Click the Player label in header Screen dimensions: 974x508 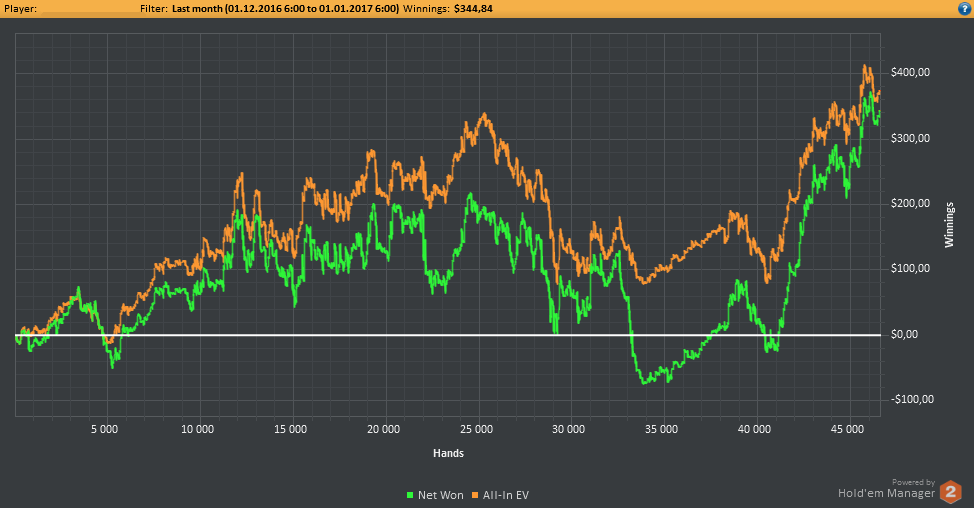20,9
